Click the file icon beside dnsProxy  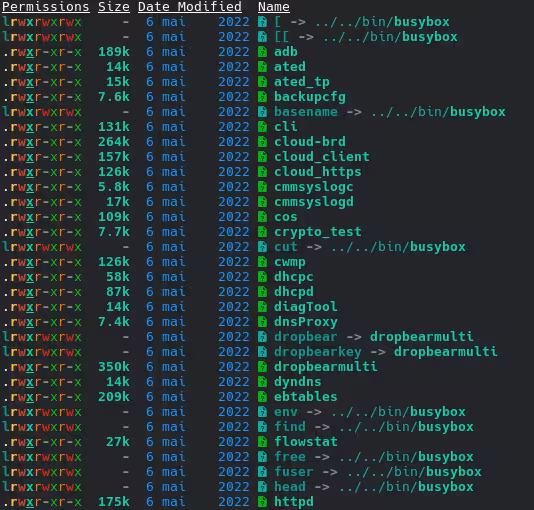coord(262,321)
